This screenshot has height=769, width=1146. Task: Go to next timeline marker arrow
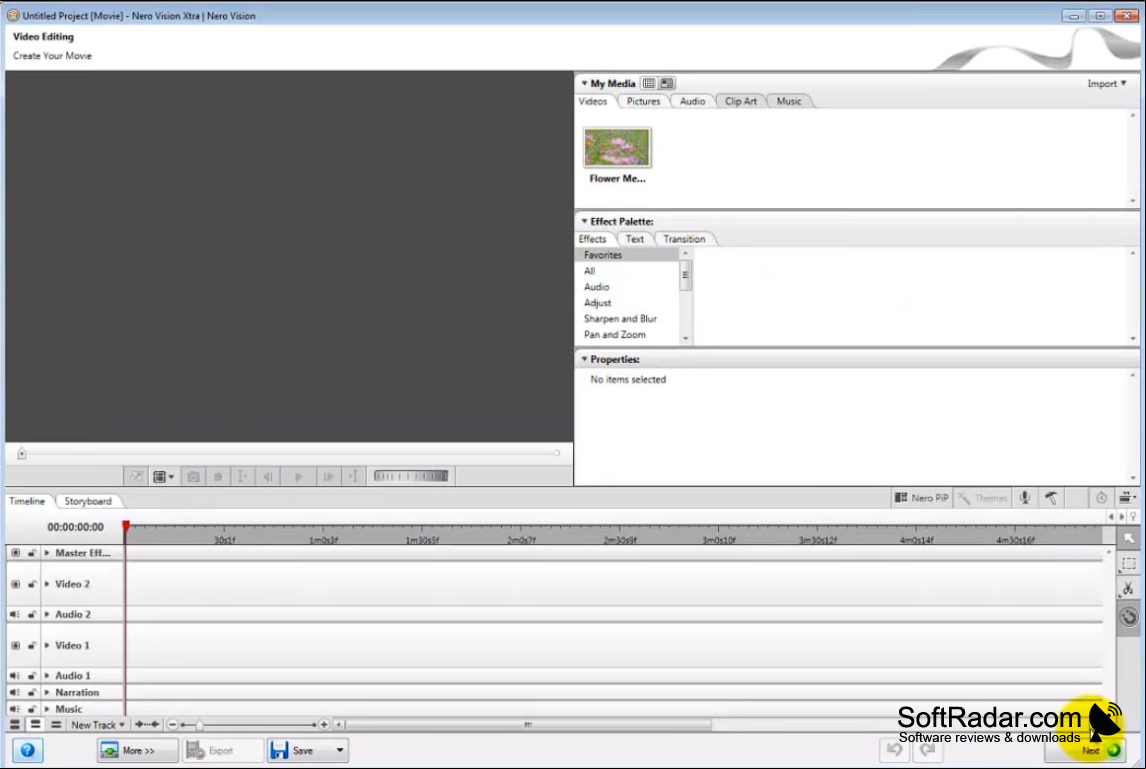[1122, 517]
